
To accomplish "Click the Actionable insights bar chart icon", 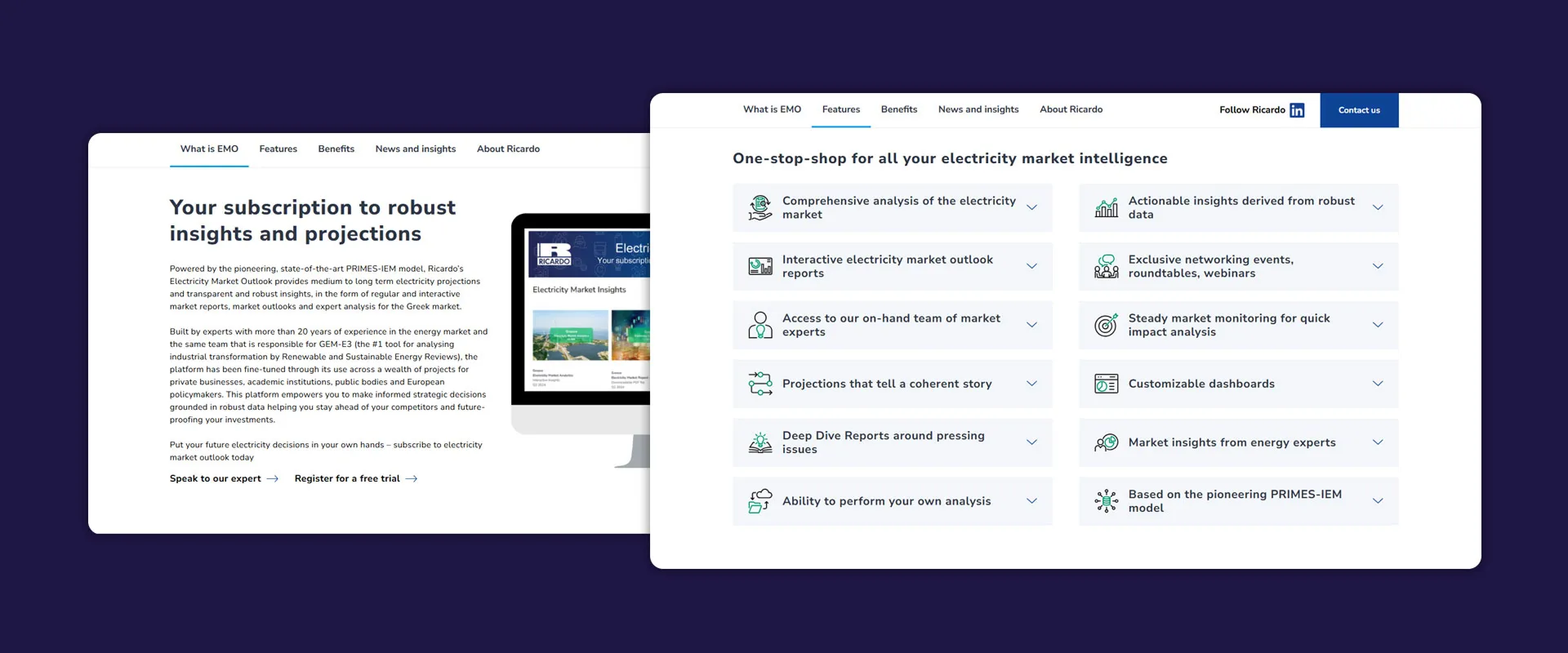I will point(1106,207).
